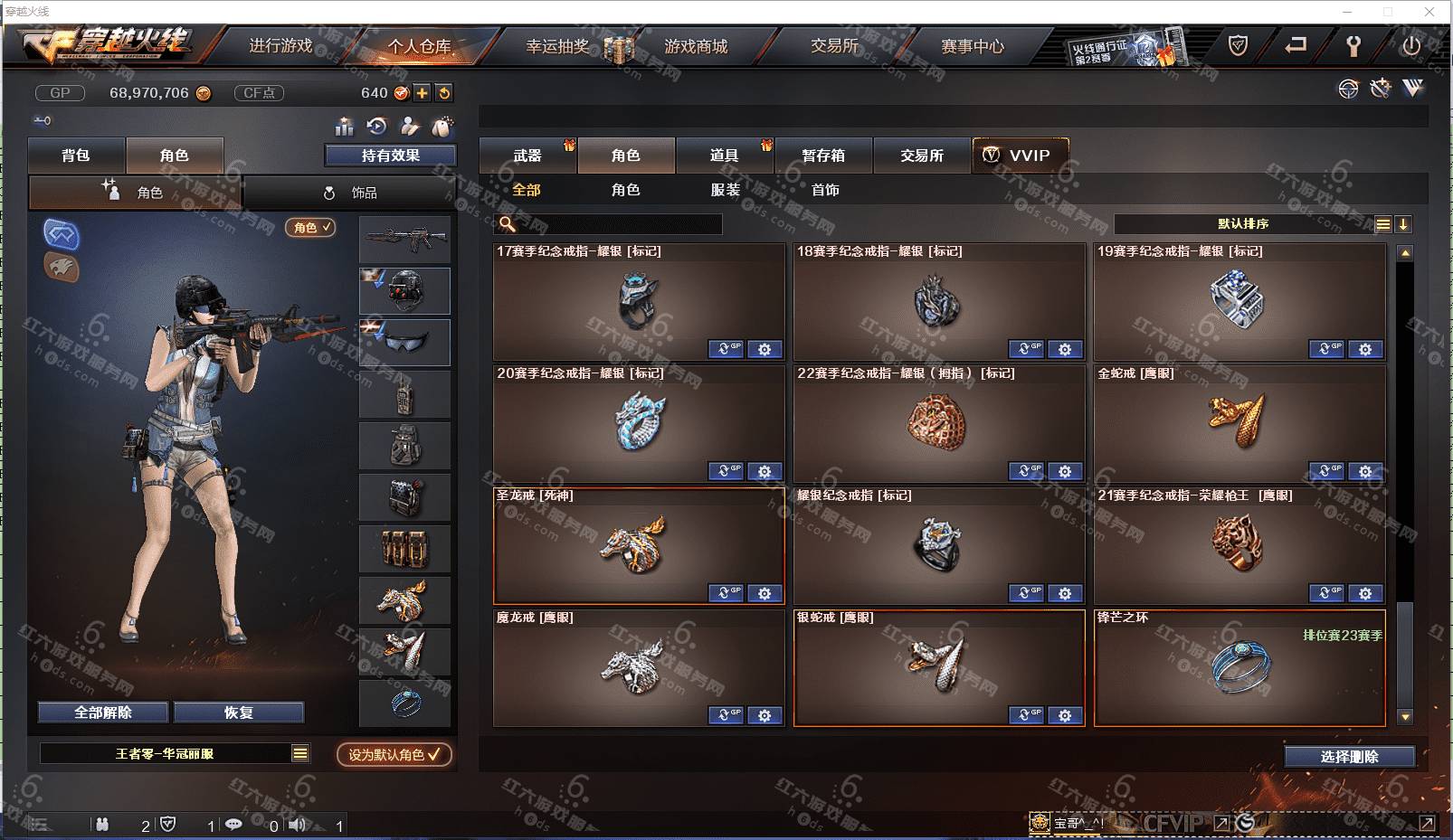
Task: Click the statistics bar chart icon
Action: pyautogui.click(x=345, y=127)
